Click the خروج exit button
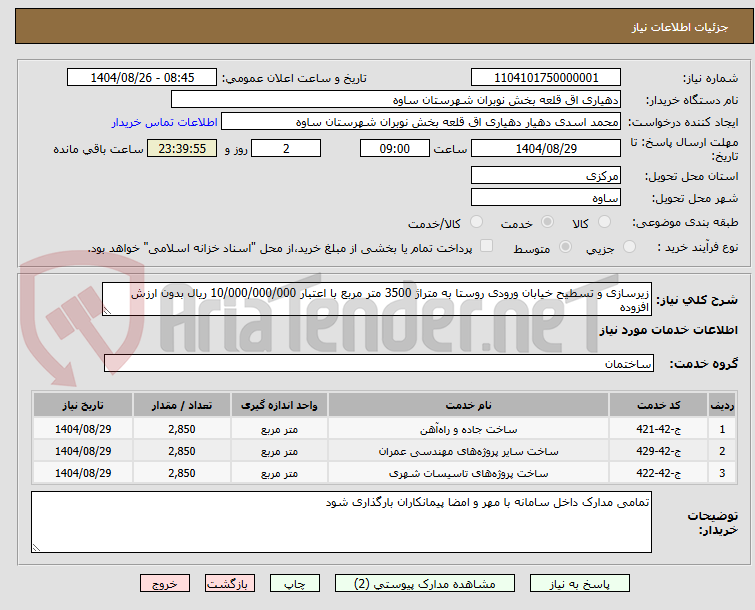This screenshot has width=755, height=610. (x=165, y=584)
